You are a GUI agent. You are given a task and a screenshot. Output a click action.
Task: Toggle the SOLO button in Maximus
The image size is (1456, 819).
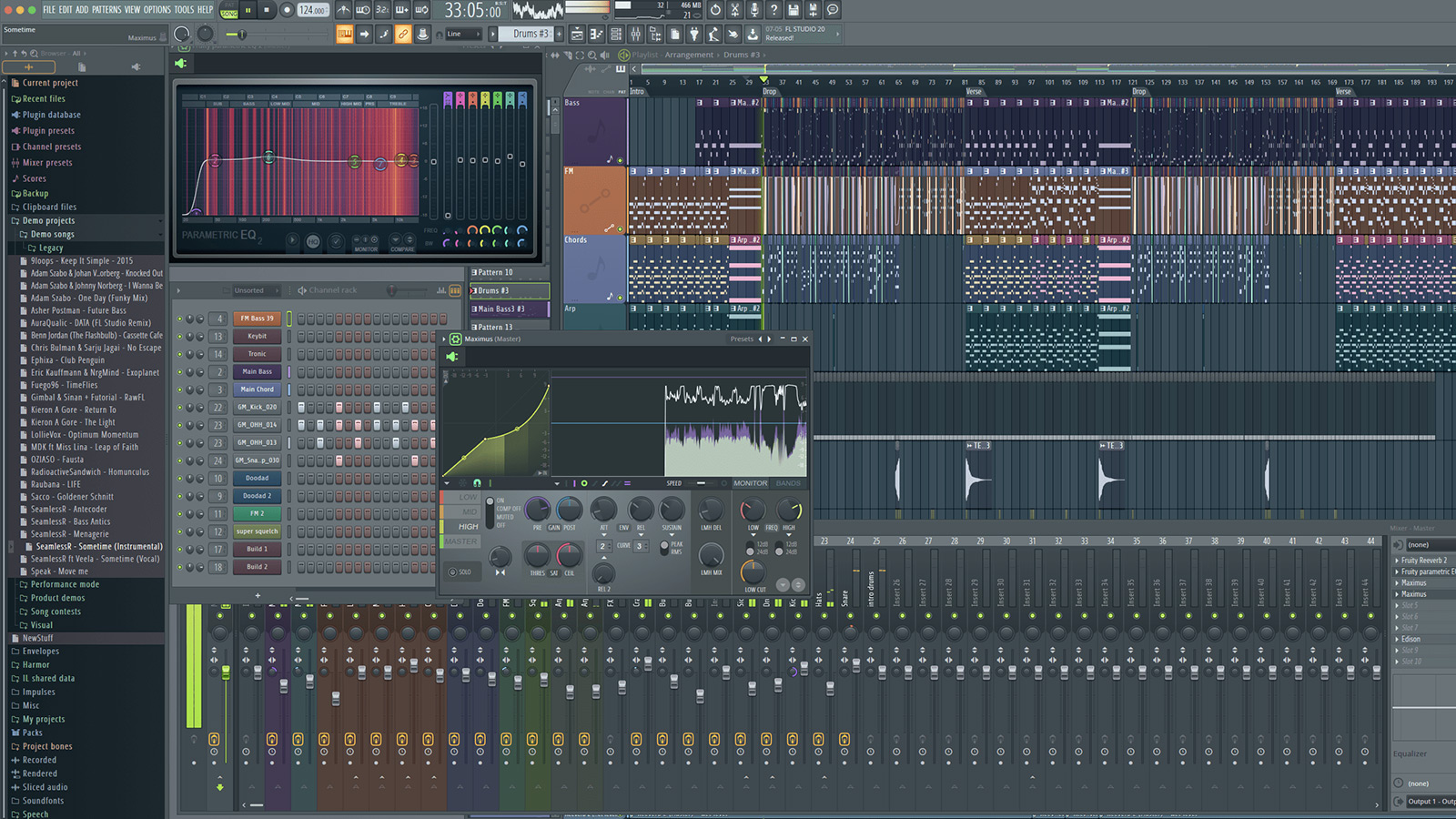[x=460, y=571]
